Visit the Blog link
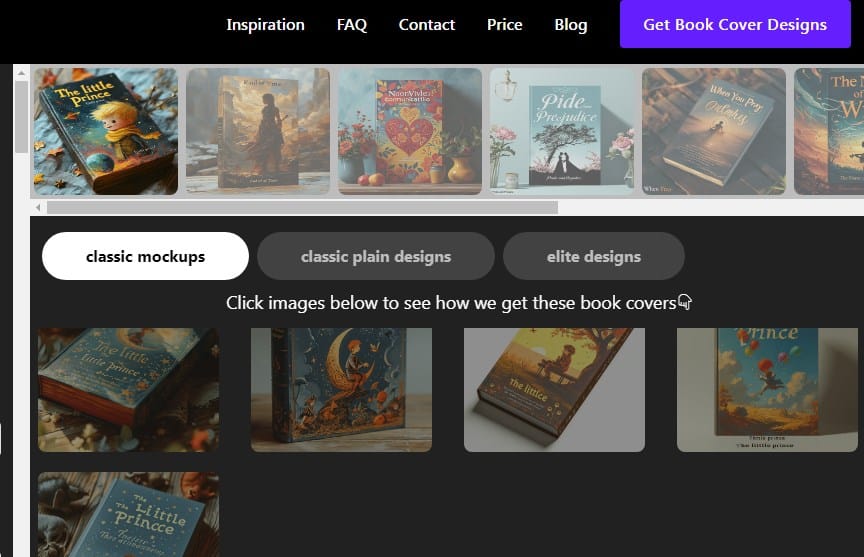The width and height of the screenshot is (864, 557). (x=570, y=25)
